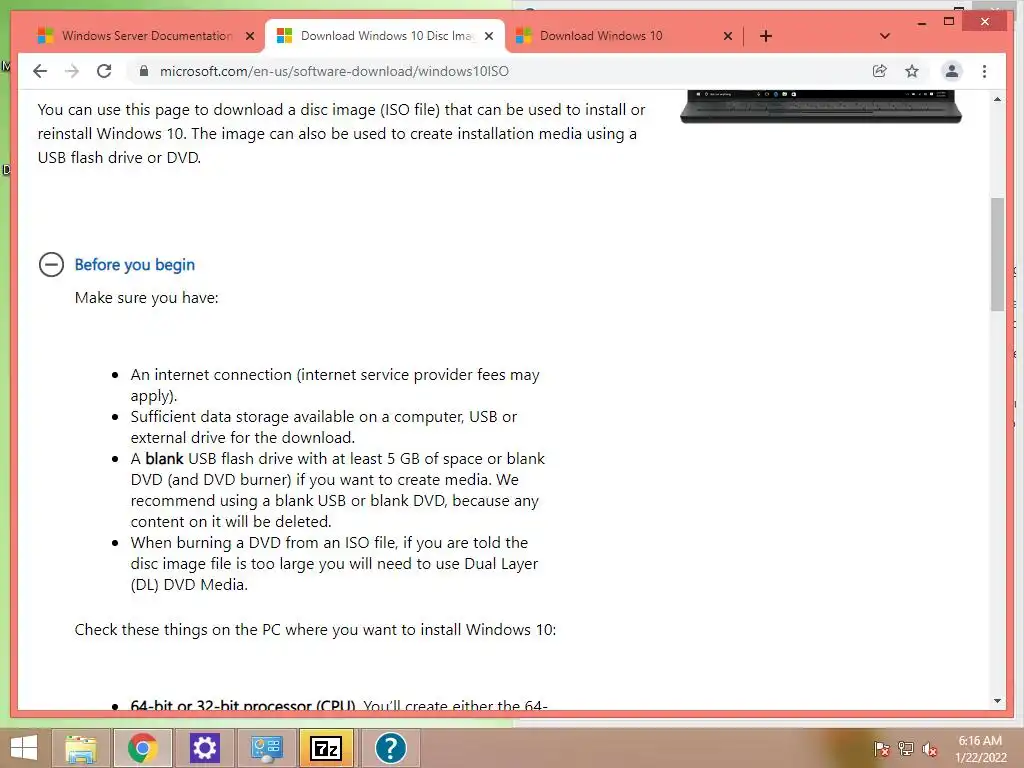Click the page's vertical scrollbar thumb
Screen dimensions: 1024x768
(997, 254)
